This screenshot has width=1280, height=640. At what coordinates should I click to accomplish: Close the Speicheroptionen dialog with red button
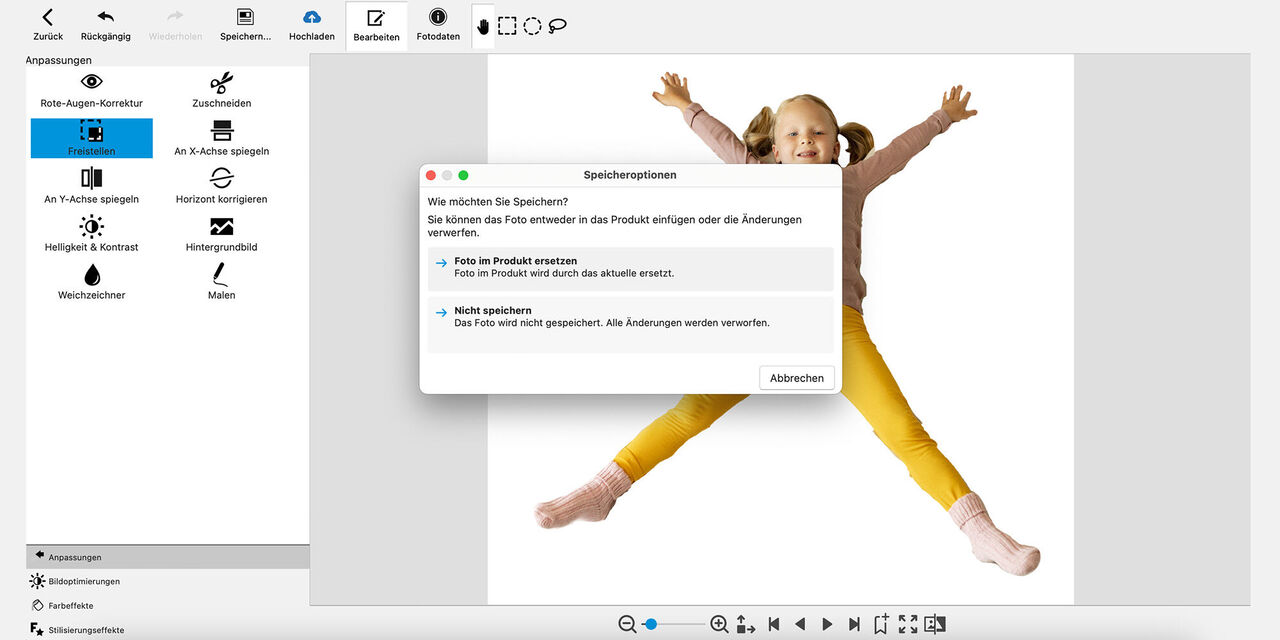coord(431,175)
